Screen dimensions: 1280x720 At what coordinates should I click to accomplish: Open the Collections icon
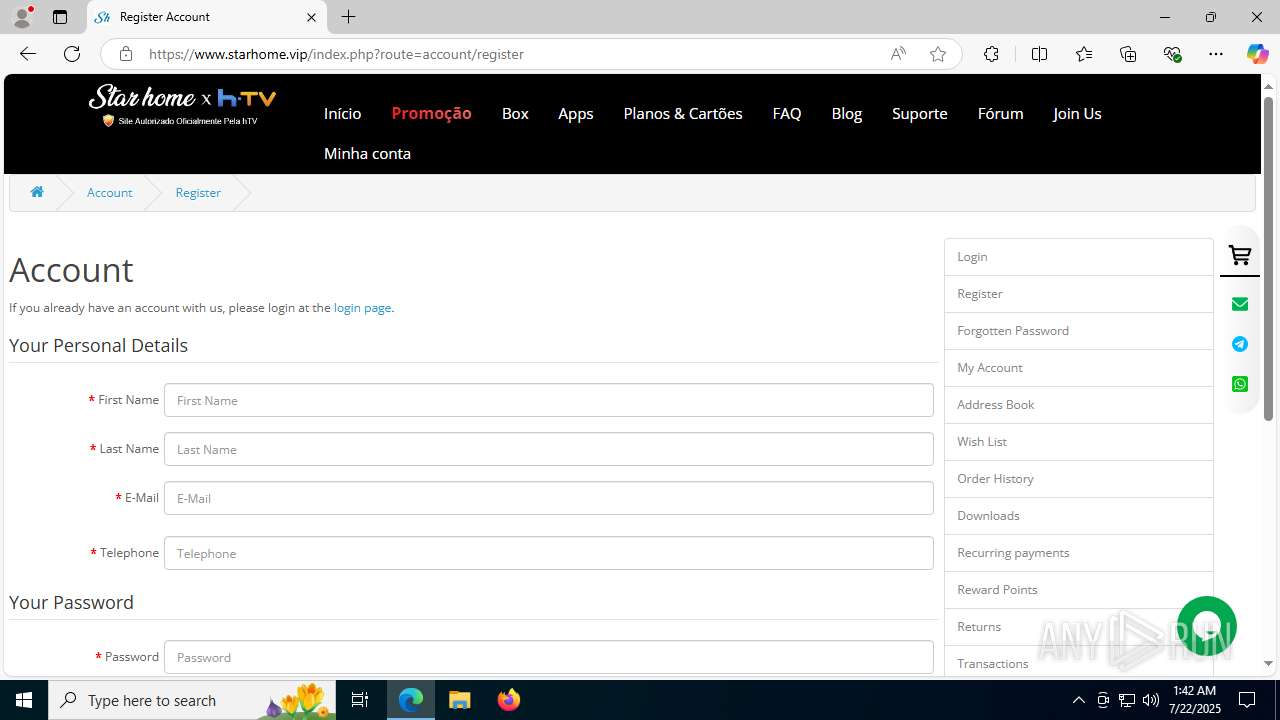1128,54
